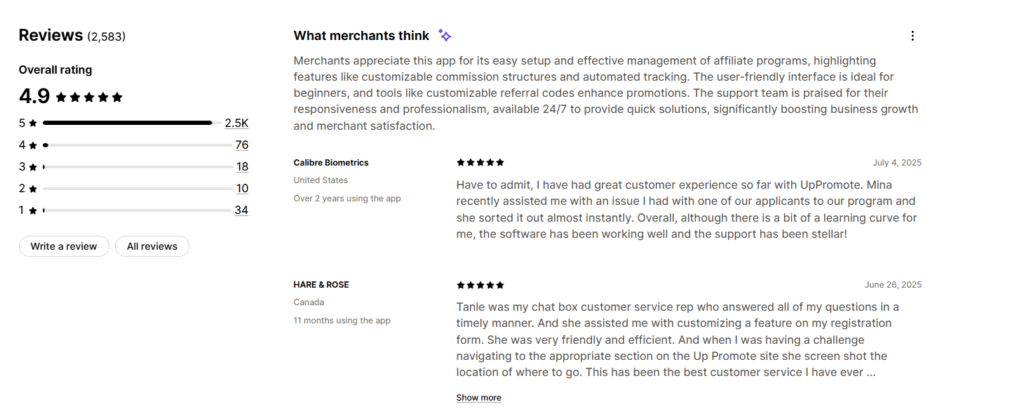The height and width of the screenshot is (416, 1024).
Task: Click HARE & ROSE review five-star rating
Action: click(x=480, y=285)
